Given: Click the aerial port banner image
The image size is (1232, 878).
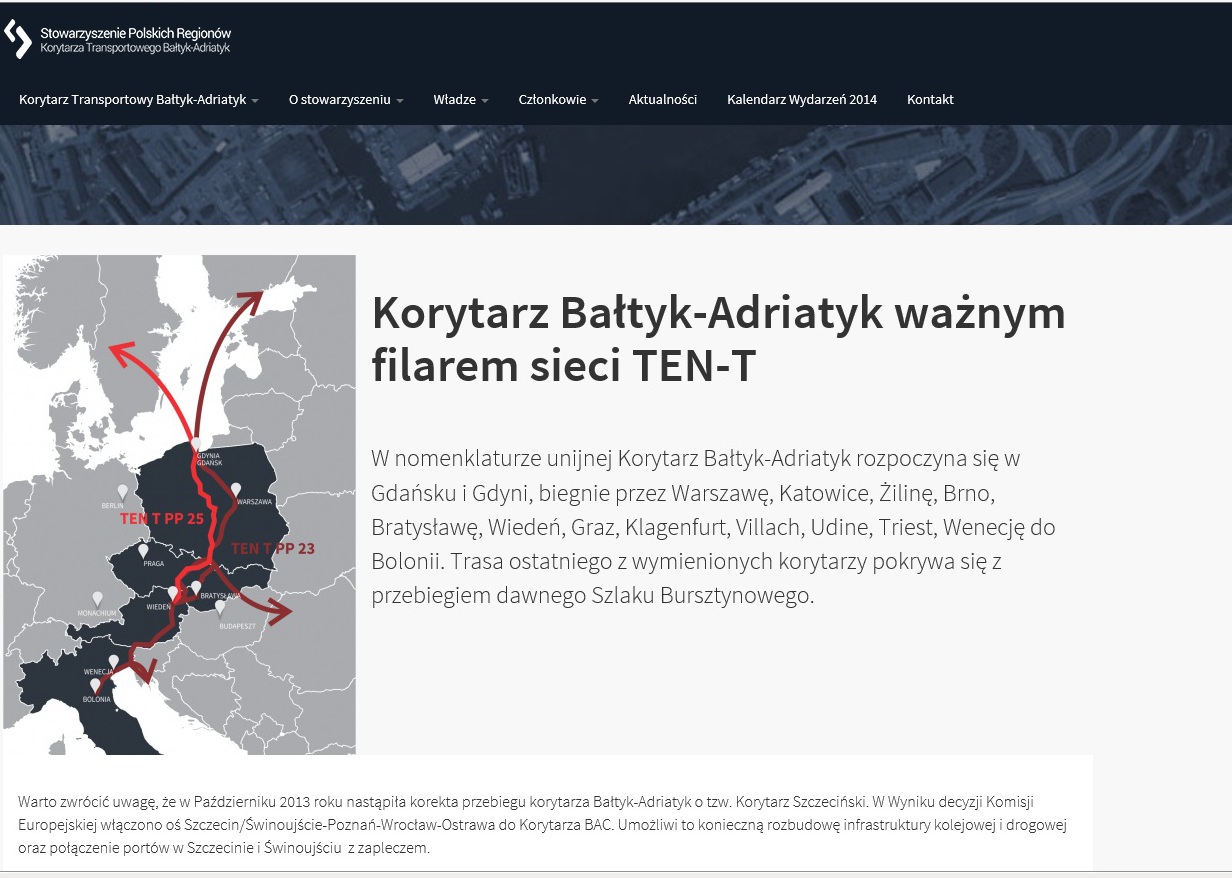Looking at the screenshot, I should [x=616, y=175].
